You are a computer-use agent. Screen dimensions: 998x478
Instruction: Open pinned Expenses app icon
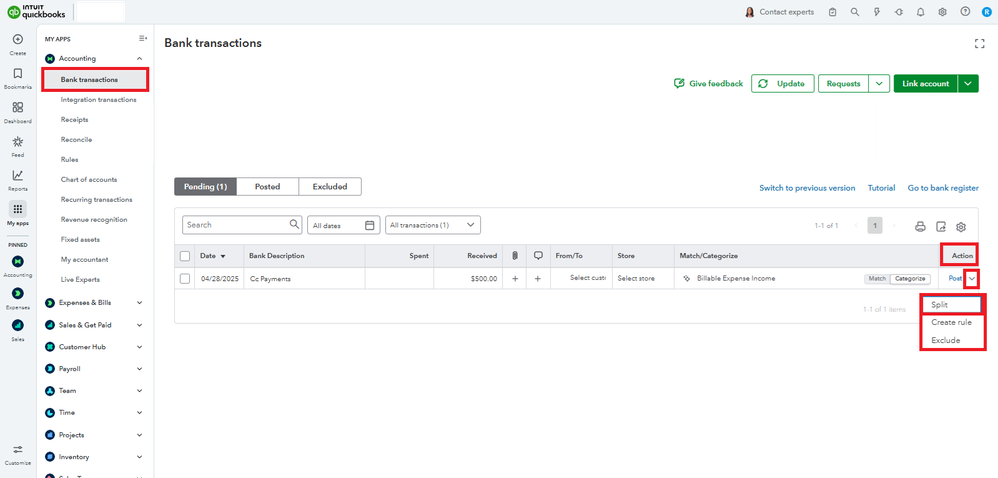[18, 293]
